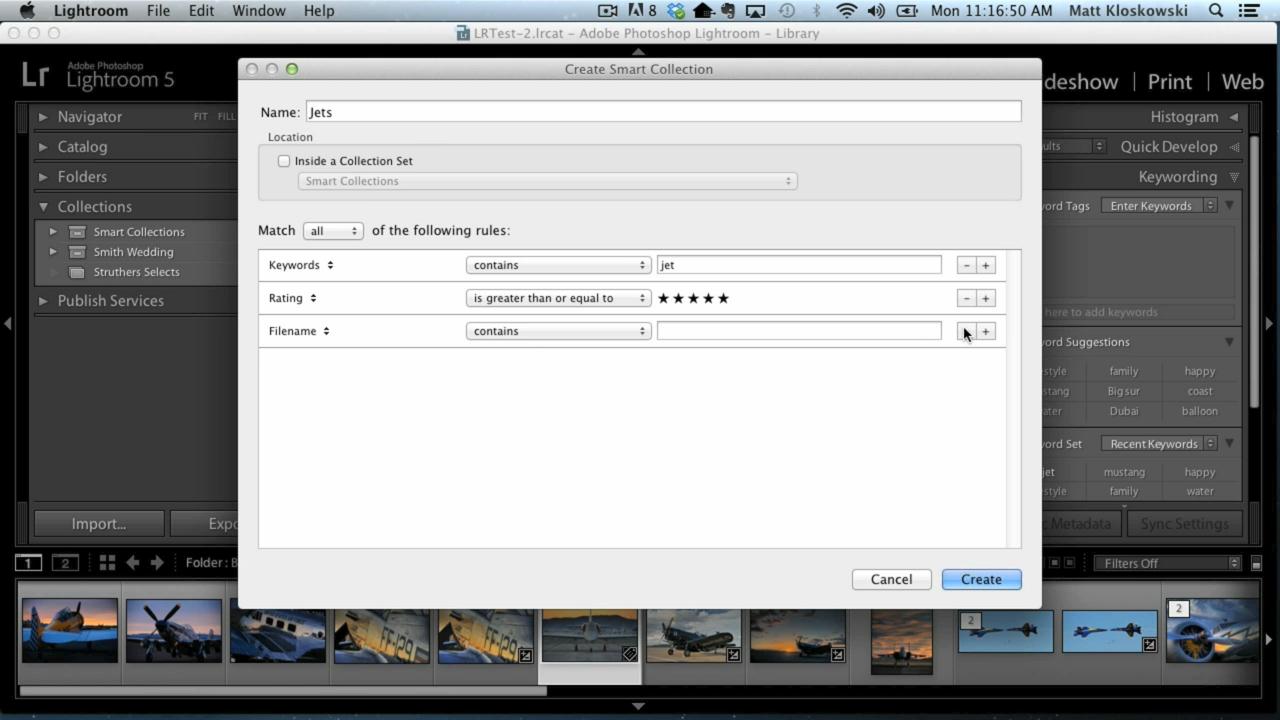Go forward with filmstrip right arrow

click(157, 563)
